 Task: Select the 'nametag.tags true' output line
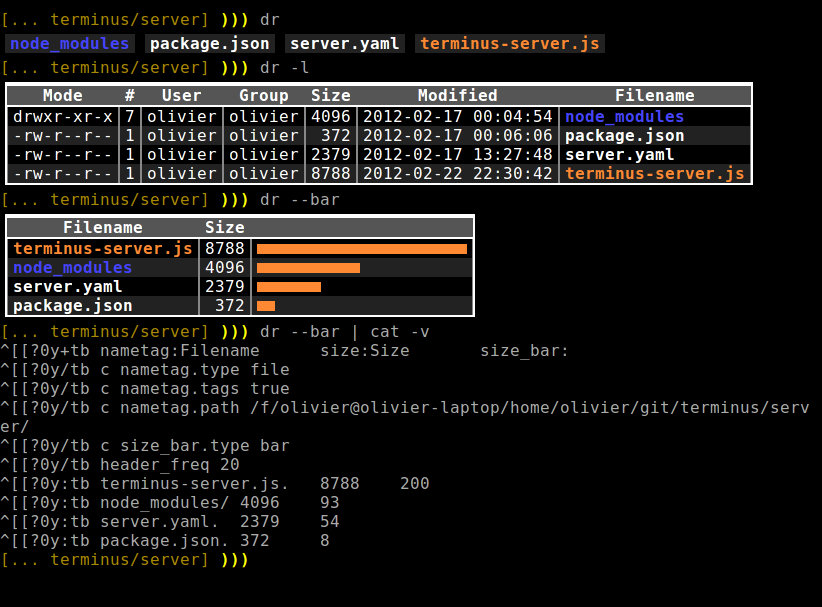[x=145, y=388]
